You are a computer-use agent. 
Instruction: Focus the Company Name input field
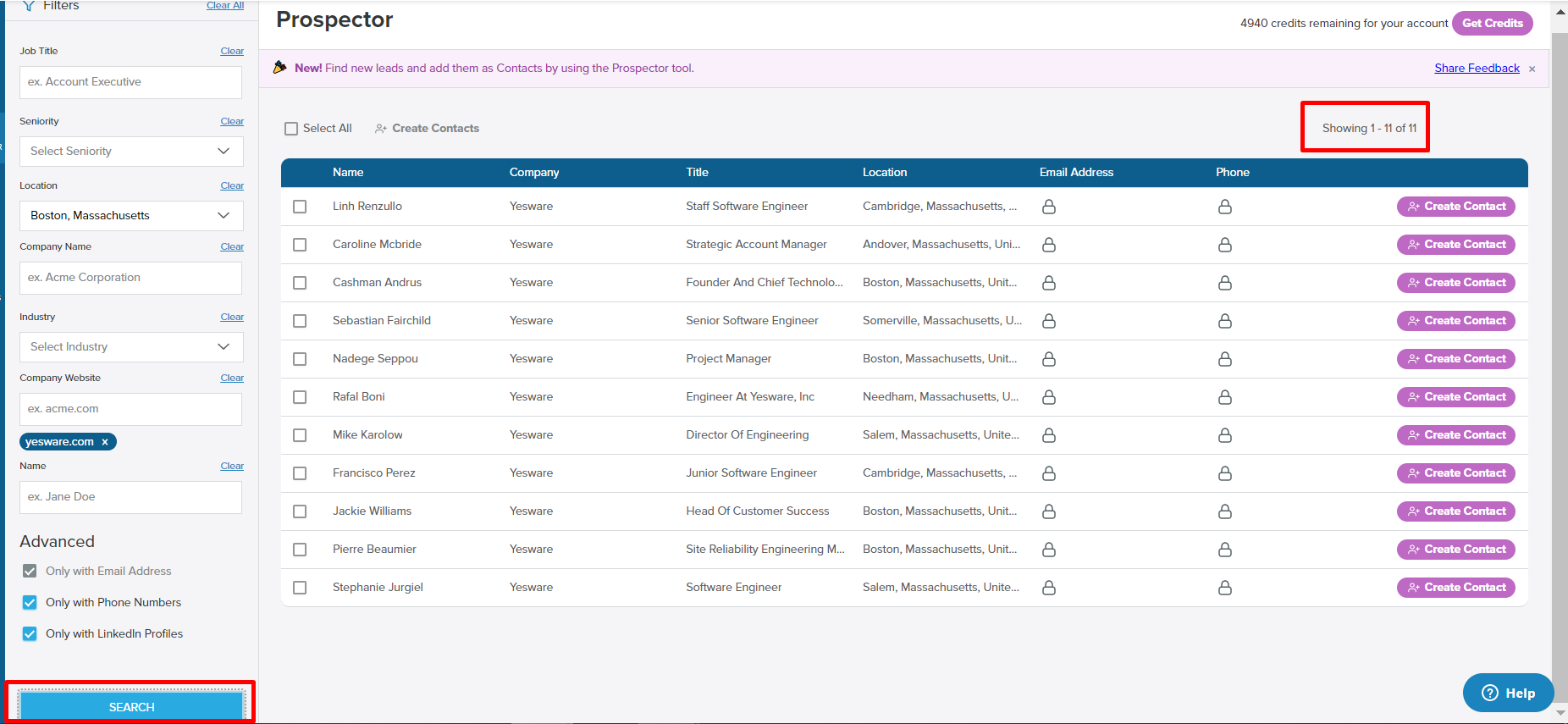point(130,278)
